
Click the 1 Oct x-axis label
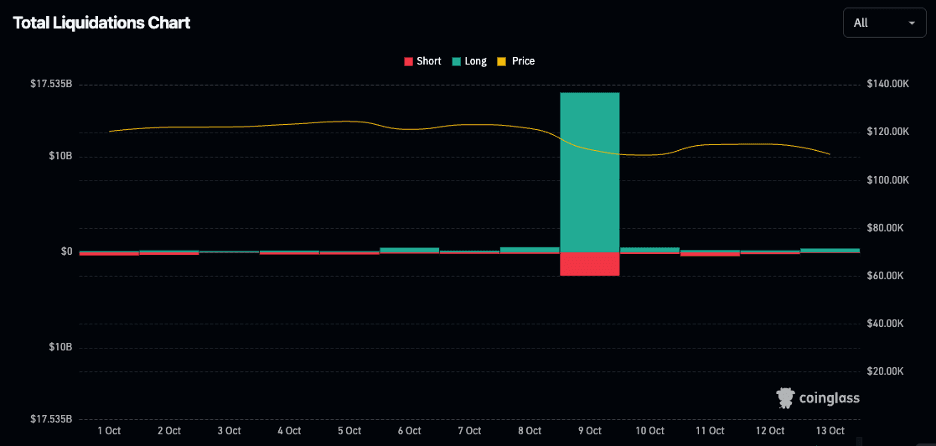[109, 431]
